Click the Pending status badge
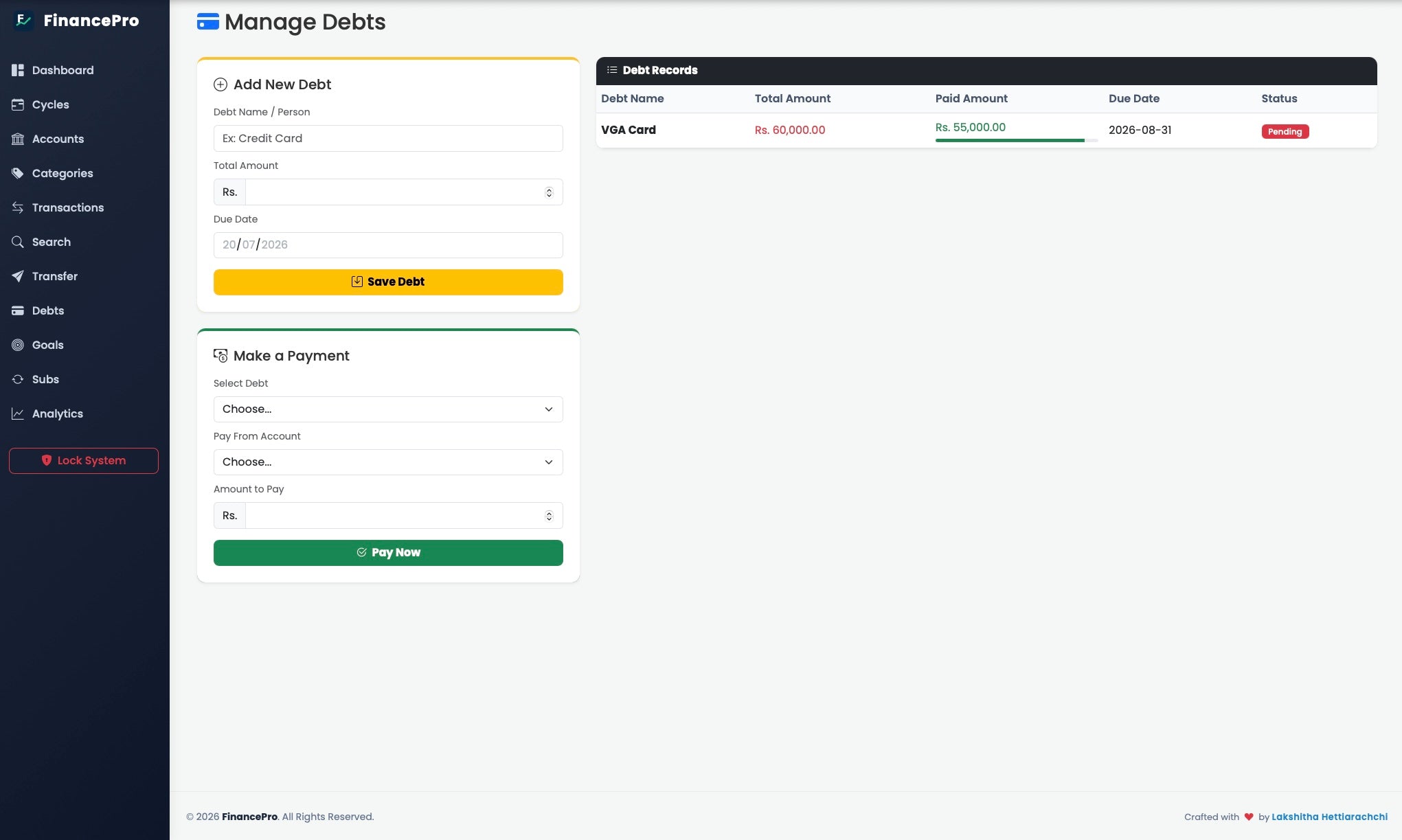The height and width of the screenshot is (840, 1402). pyautogui.click(x=1285, y=132)
